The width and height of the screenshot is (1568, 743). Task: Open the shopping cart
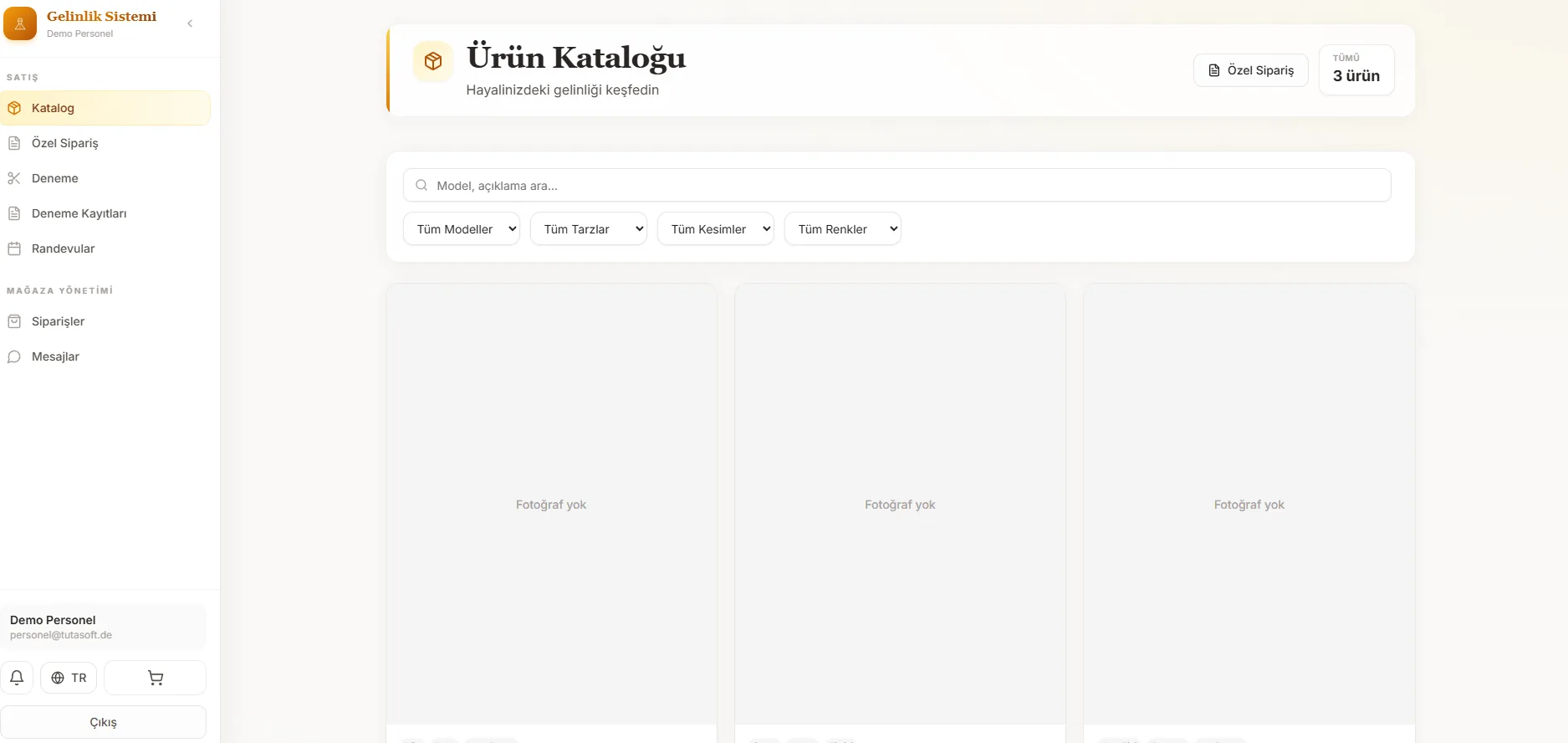[x=156, y=678]
